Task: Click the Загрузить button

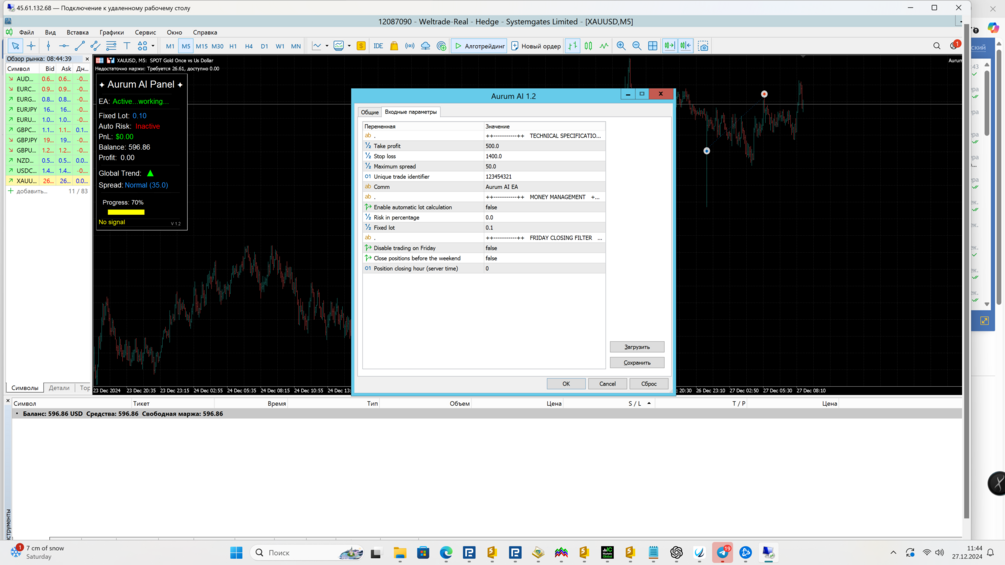Action: tap(637, 347)
